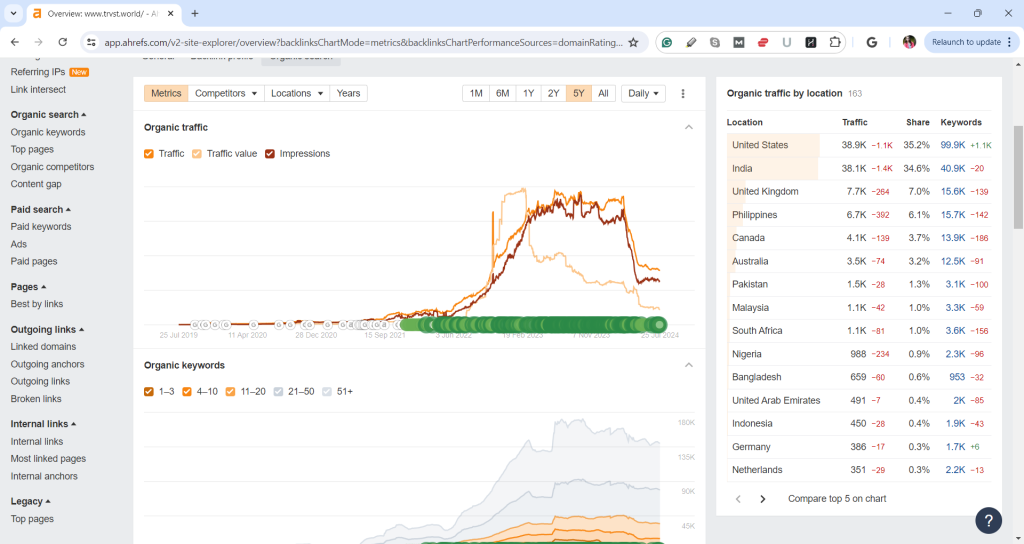Uncheck the Traffic checkbox

[x=149, y=154]
